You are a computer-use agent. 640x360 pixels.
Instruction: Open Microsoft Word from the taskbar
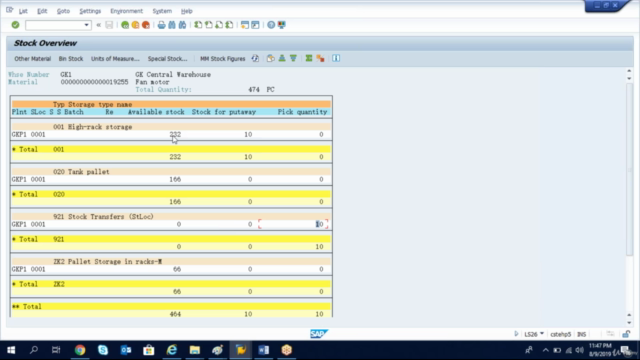pos(264,350)
